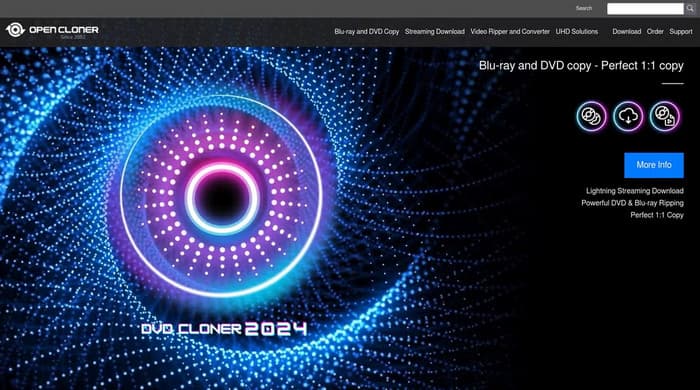Click the More Info button

(x=654, y=165)
